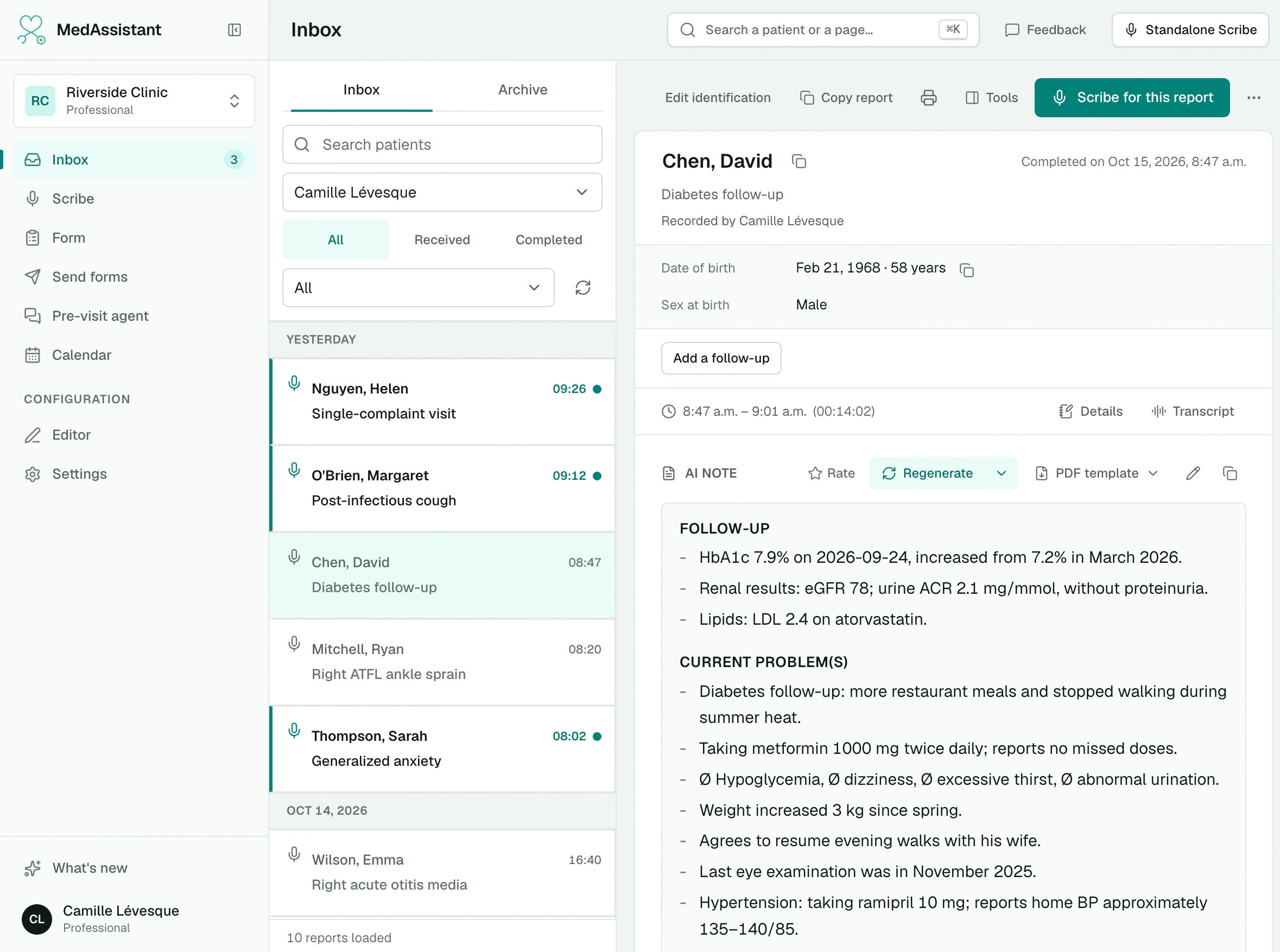Select the Inbox tab
This screenshot has height=952, width=1280.
pyautogui.click(x=362, y=90)
